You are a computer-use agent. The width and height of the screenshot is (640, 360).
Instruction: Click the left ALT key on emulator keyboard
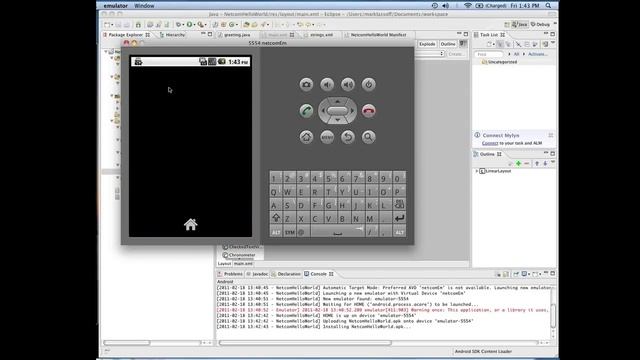click(x=276, y=232)
